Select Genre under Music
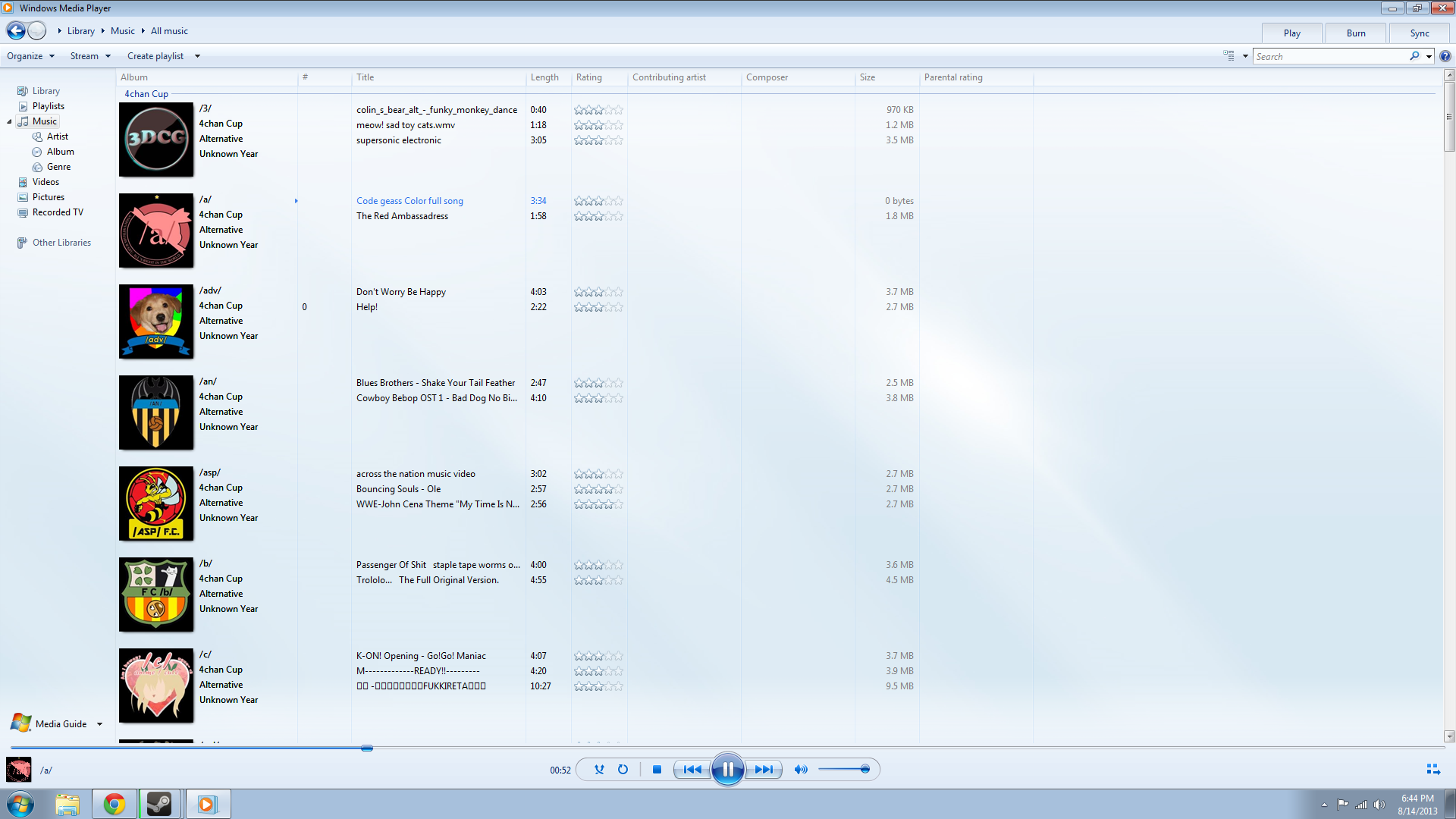The height and width of the screenshot is (819, 1456). point(58,167)
